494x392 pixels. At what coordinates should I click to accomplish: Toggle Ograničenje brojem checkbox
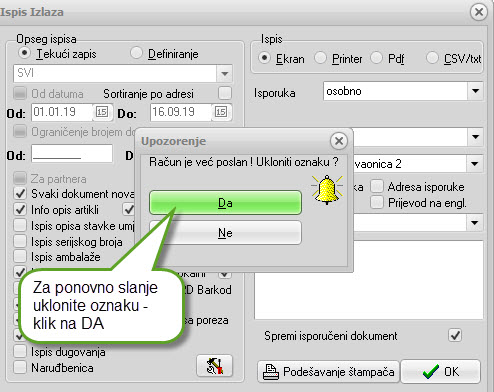pos(20,132)
